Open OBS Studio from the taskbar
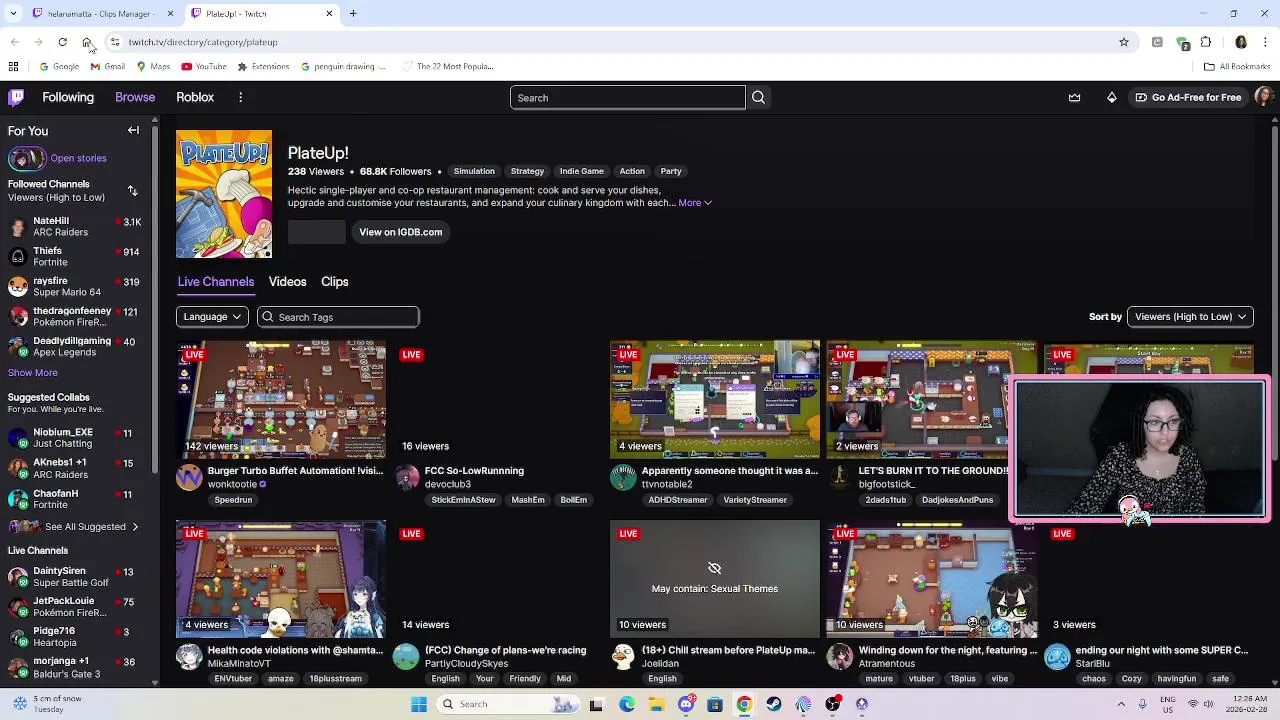The height and width of the screenshot is (720, 1280). coord(832,704)
